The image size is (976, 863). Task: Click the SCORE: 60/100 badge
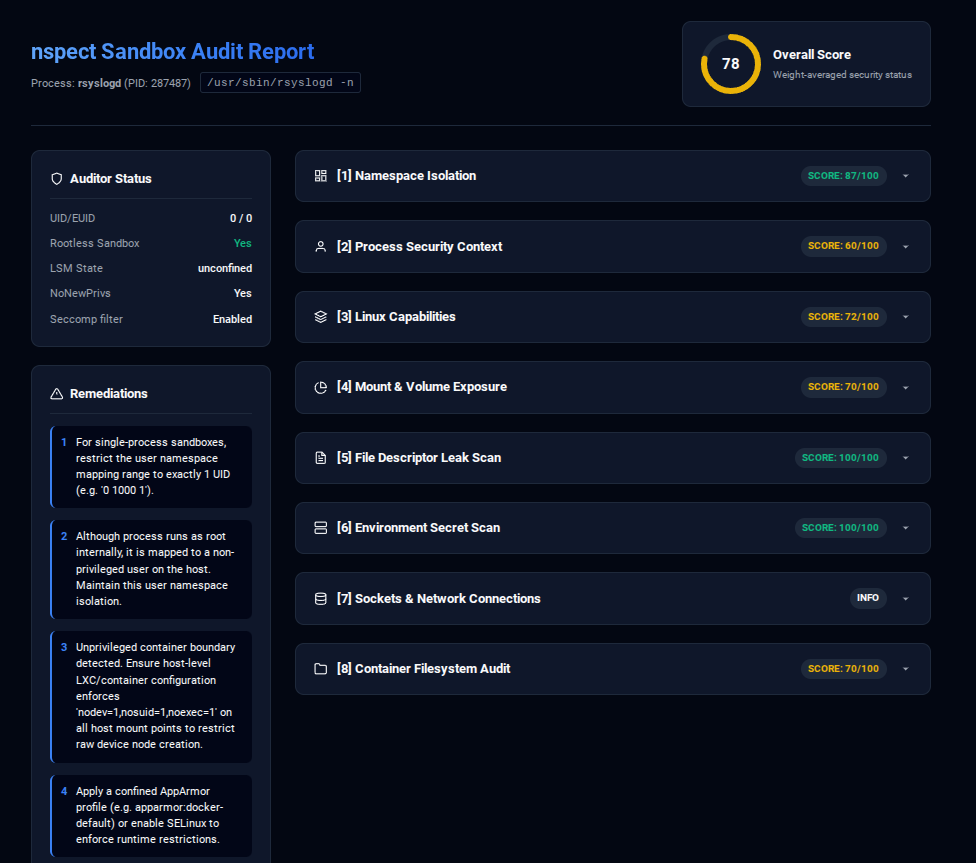coord(843,246)
